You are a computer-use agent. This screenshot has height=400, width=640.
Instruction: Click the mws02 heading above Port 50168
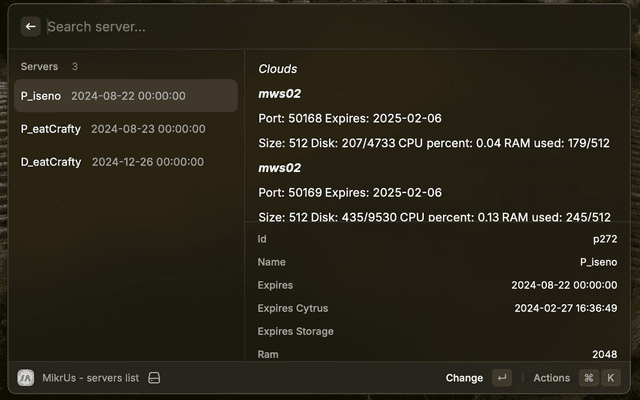pyautogui.click(x=279, y=94)
